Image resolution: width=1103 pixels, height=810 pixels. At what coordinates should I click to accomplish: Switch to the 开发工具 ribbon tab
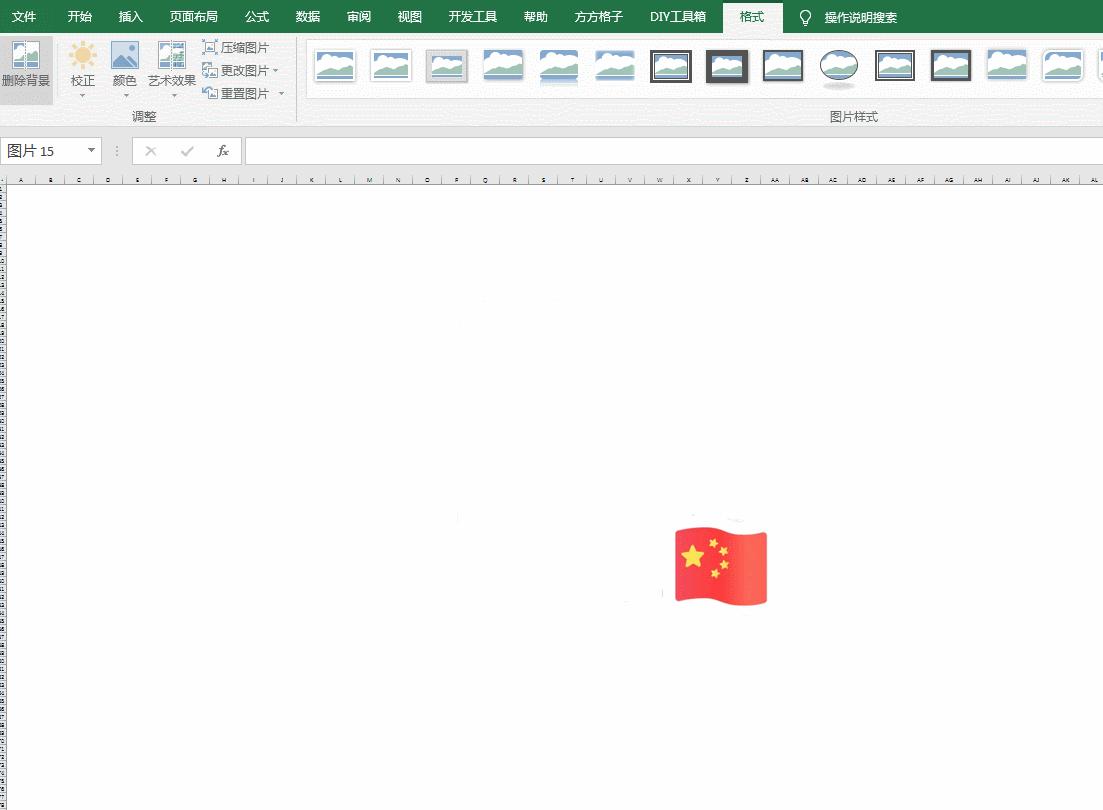tap(473, 16)
